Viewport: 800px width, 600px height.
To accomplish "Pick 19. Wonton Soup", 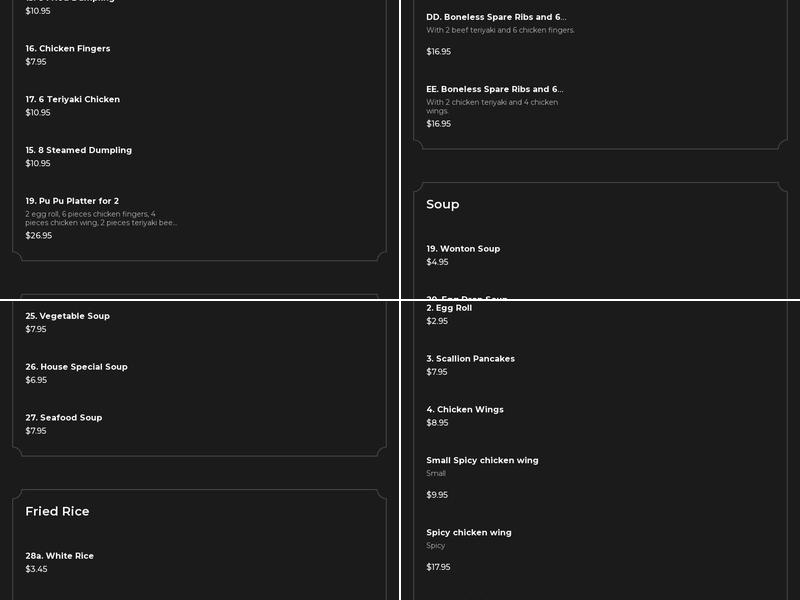I will tap(463, 249).
